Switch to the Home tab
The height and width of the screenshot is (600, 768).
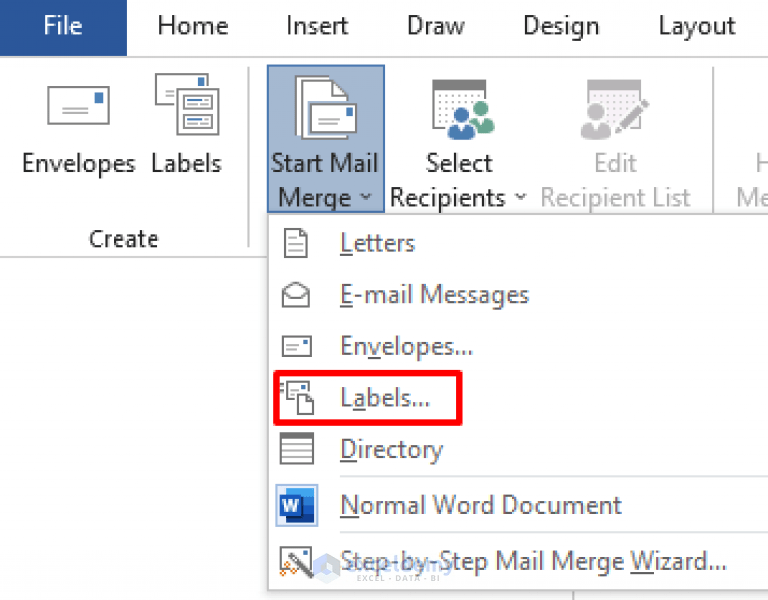pyautogui.click(x=193, y=25)
